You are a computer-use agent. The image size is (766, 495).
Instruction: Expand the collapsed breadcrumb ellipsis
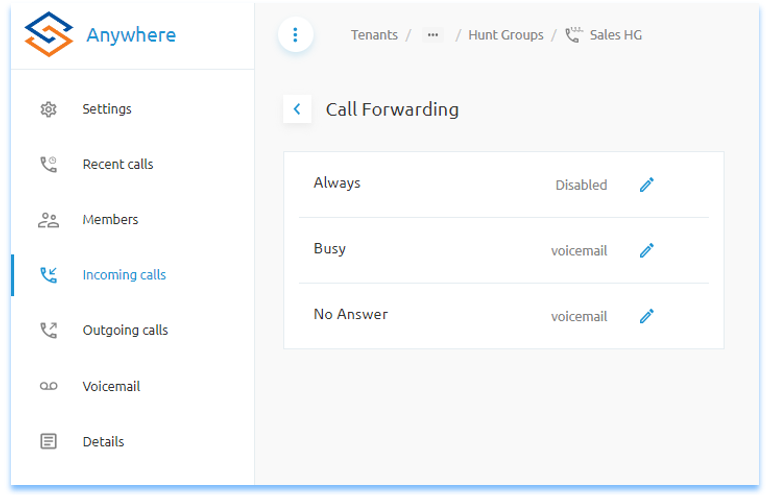[x=433, y=35]
